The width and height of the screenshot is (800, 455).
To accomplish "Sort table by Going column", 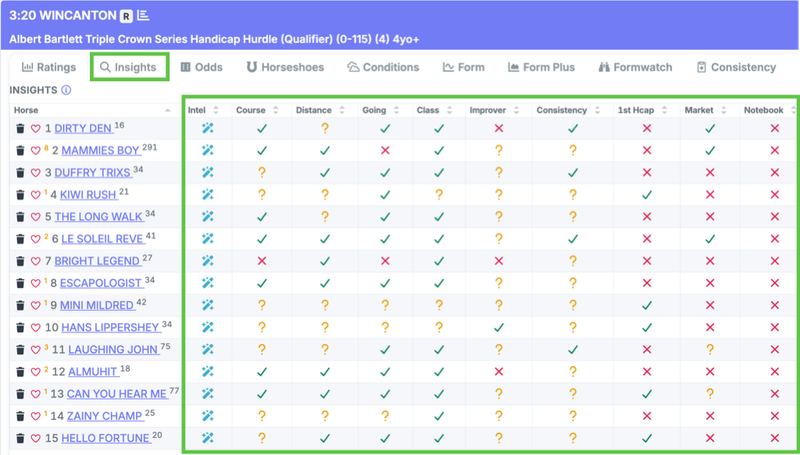I will pos(381,110).
